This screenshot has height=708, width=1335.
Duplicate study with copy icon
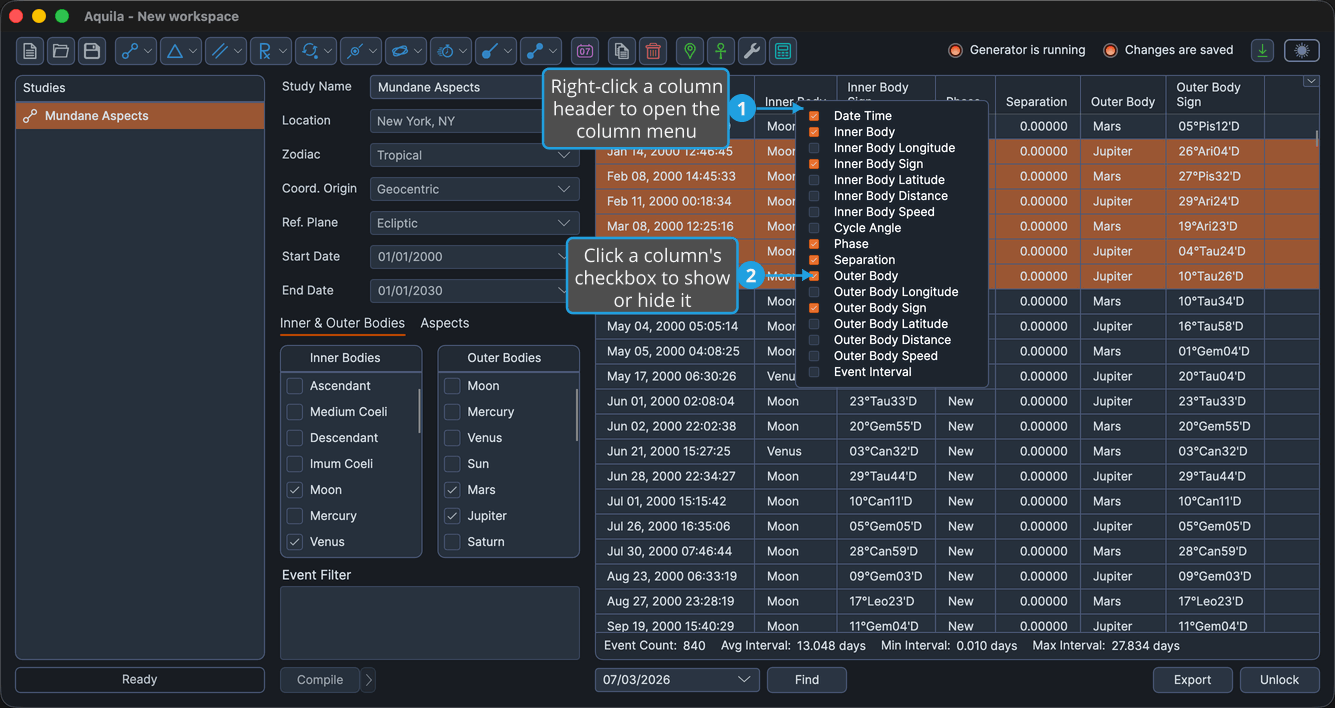point(622,50)
